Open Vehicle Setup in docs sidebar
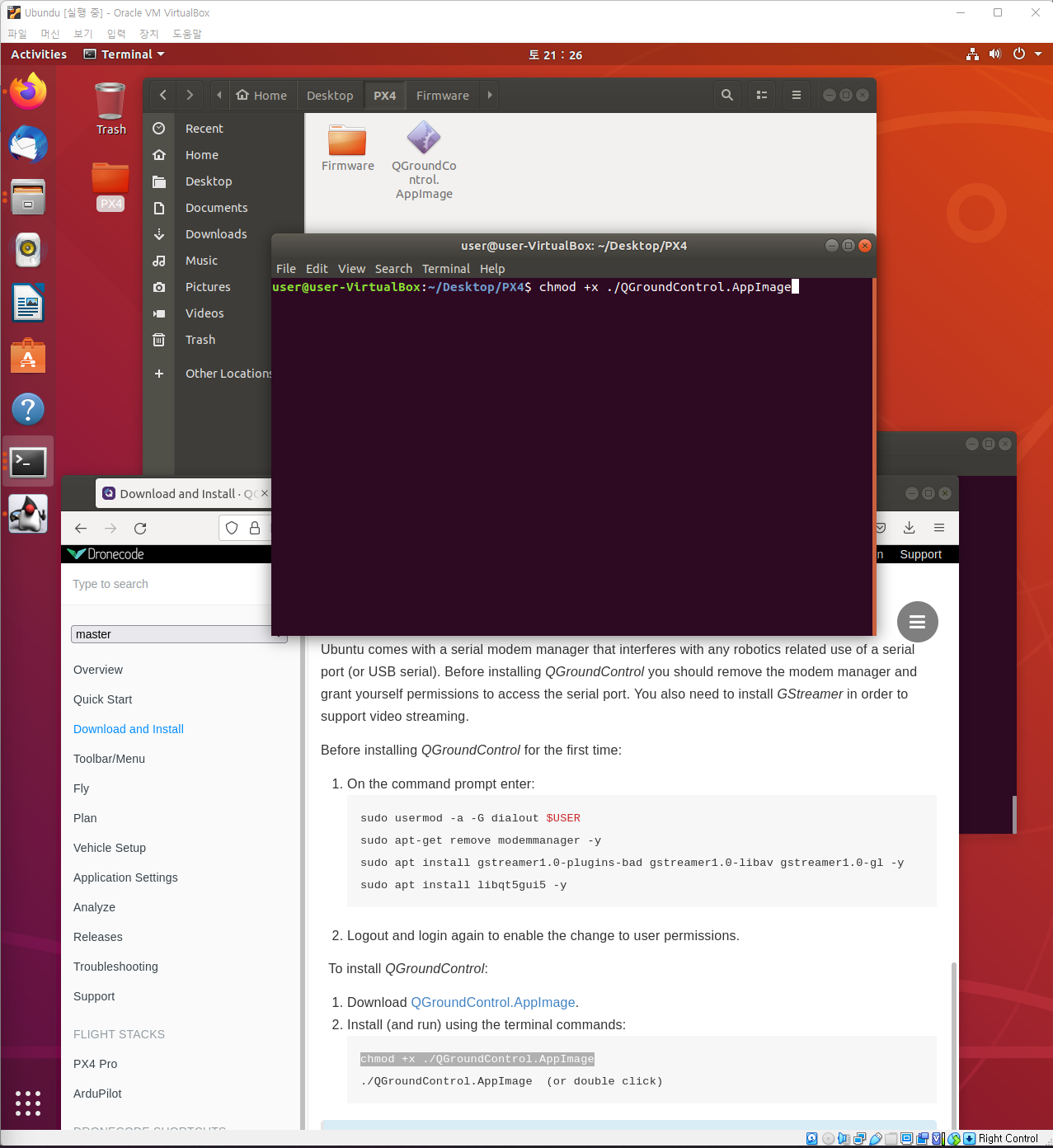This screenshot has width=1053, height=1148. click(110, 848)
